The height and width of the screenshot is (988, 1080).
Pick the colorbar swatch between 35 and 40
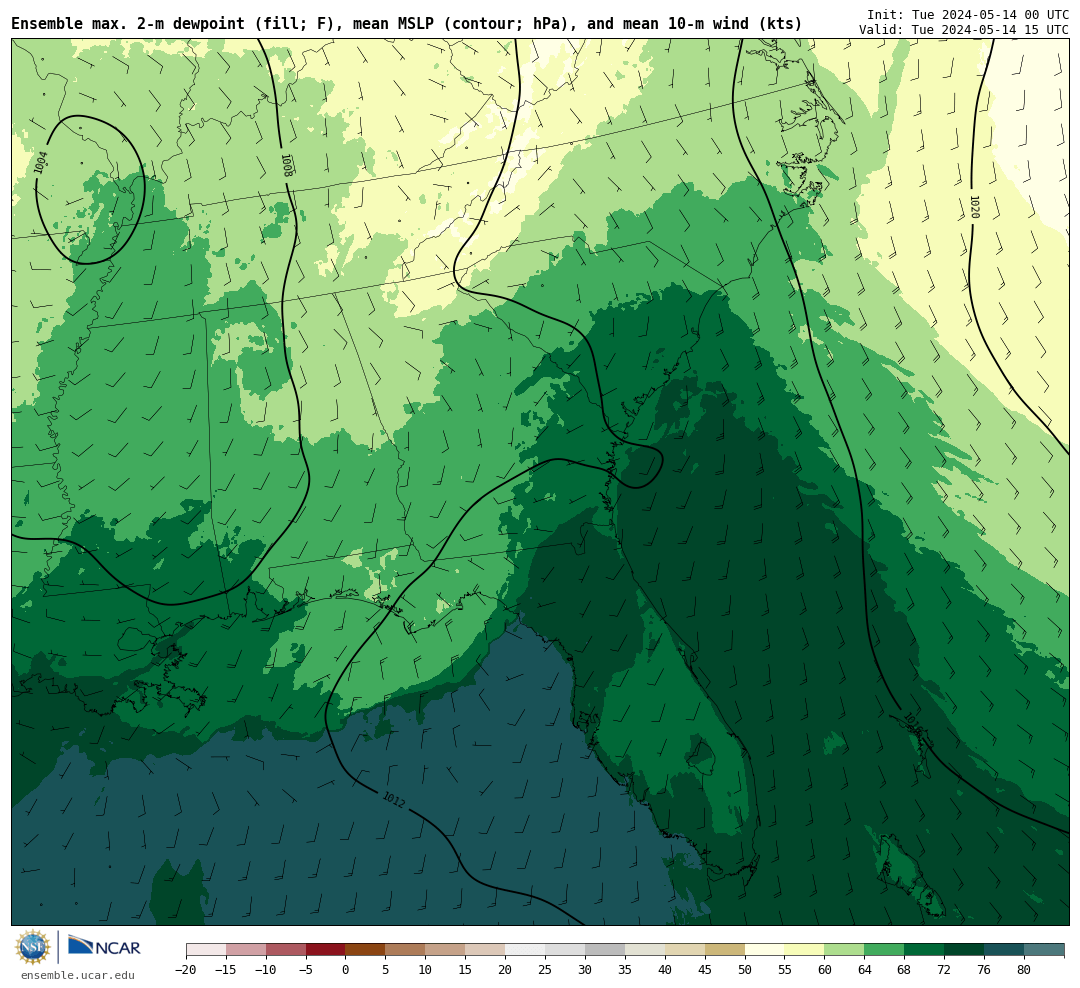tap(645, 950)
